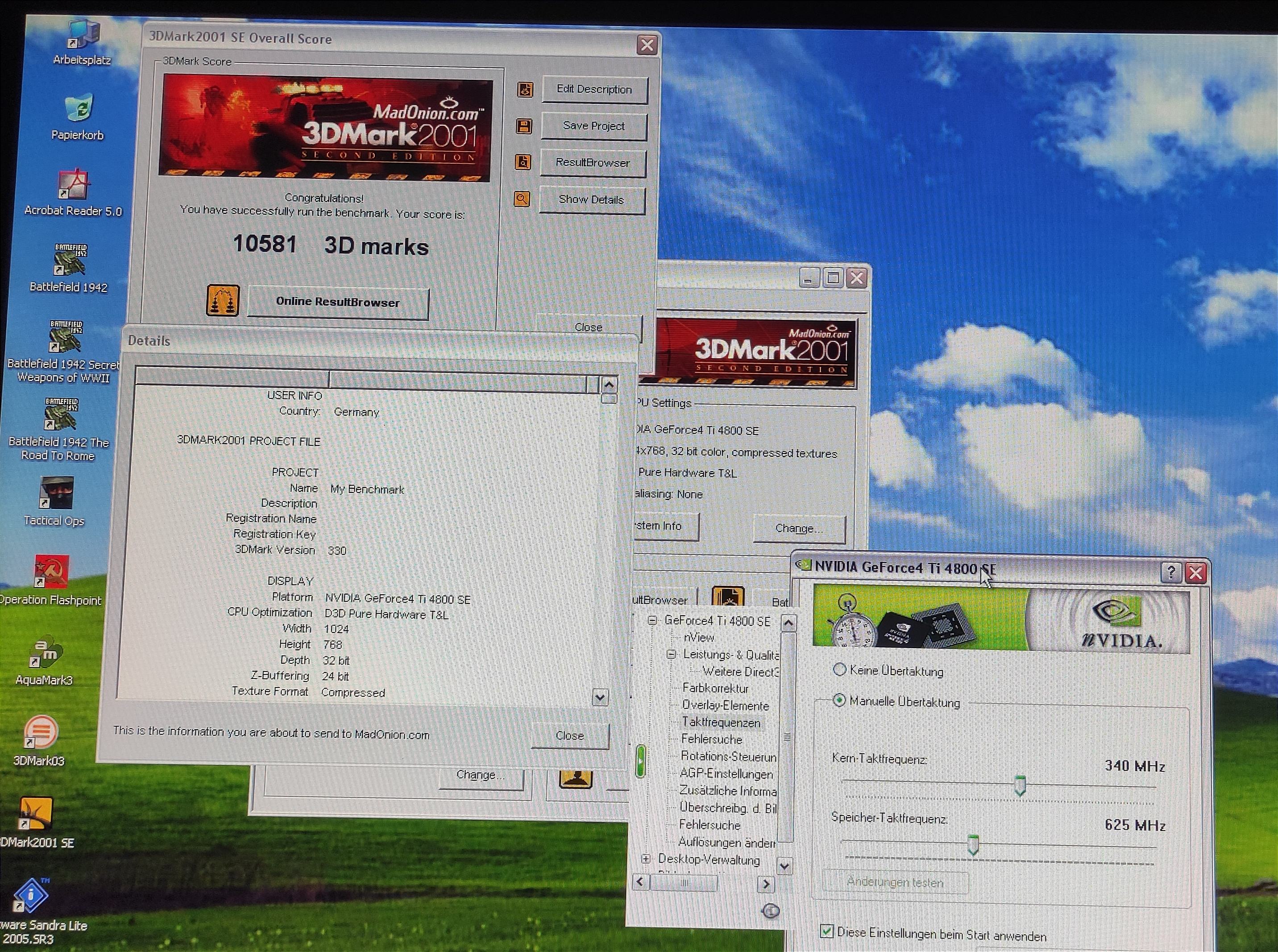Click the magnifier icon beside Show Details
The width and height of the screenshot is (1278, 952).
click(x=521, y=199)
